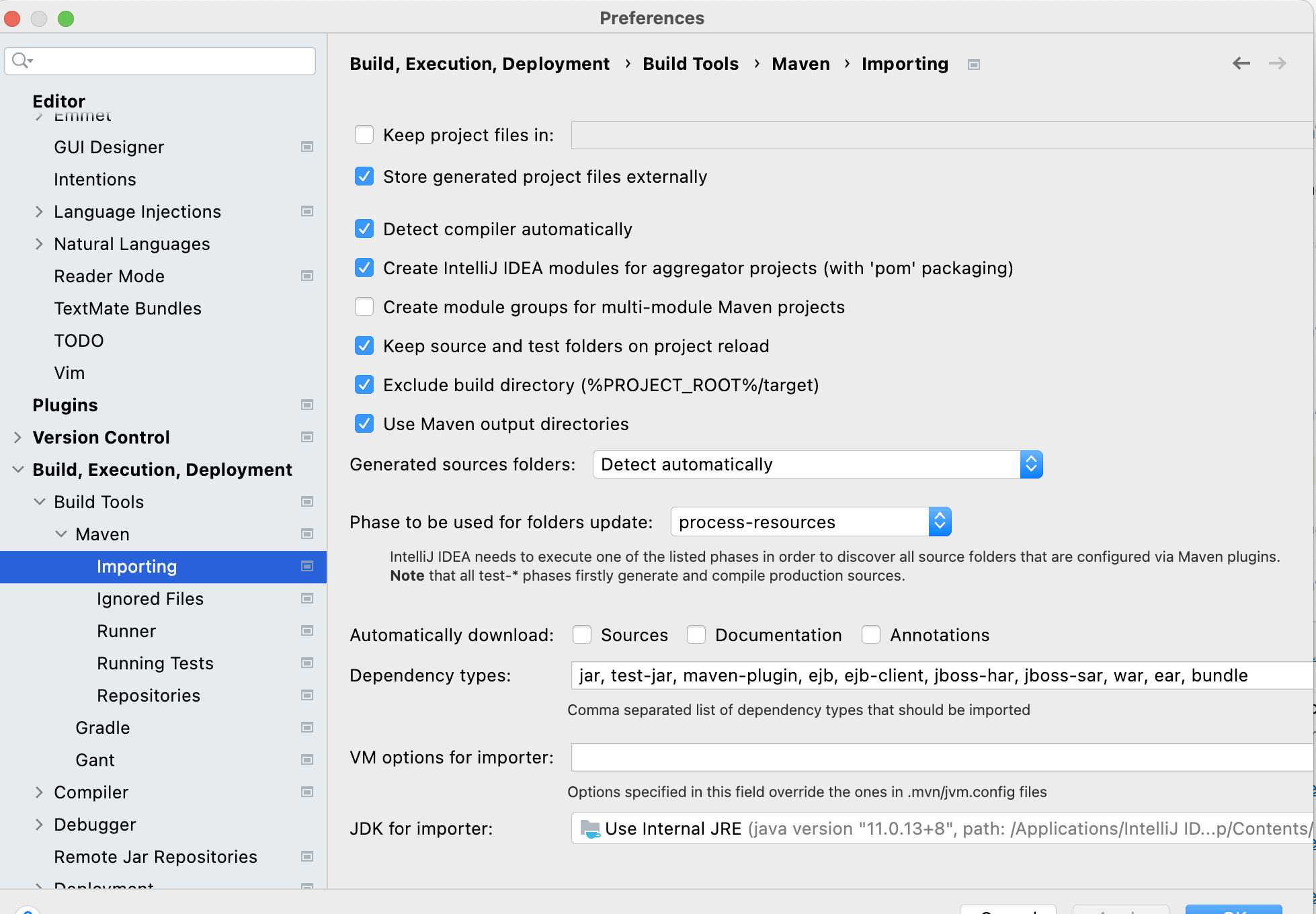This screenshot has width=1316, height=914.
Task: Expand Natural Languages tree node
Action: [39, 244]
